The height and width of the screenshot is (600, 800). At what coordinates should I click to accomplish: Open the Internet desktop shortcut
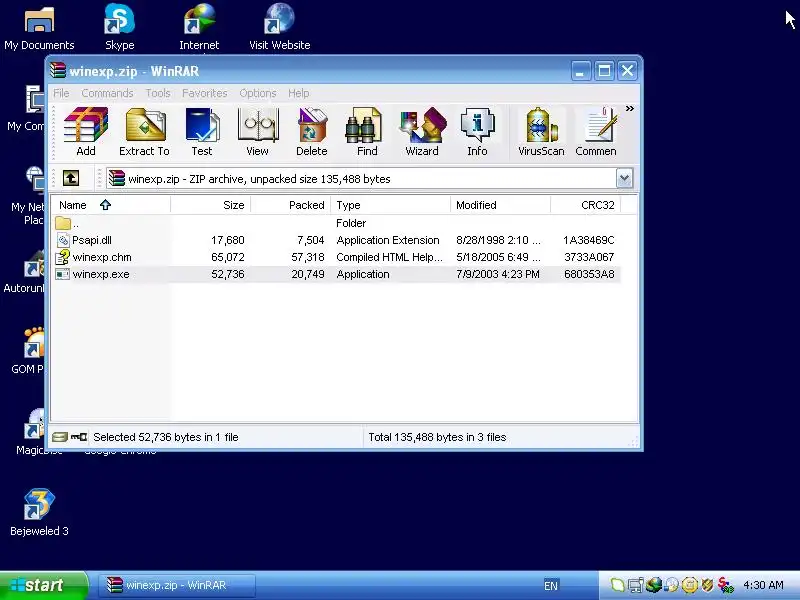[199, 29]
